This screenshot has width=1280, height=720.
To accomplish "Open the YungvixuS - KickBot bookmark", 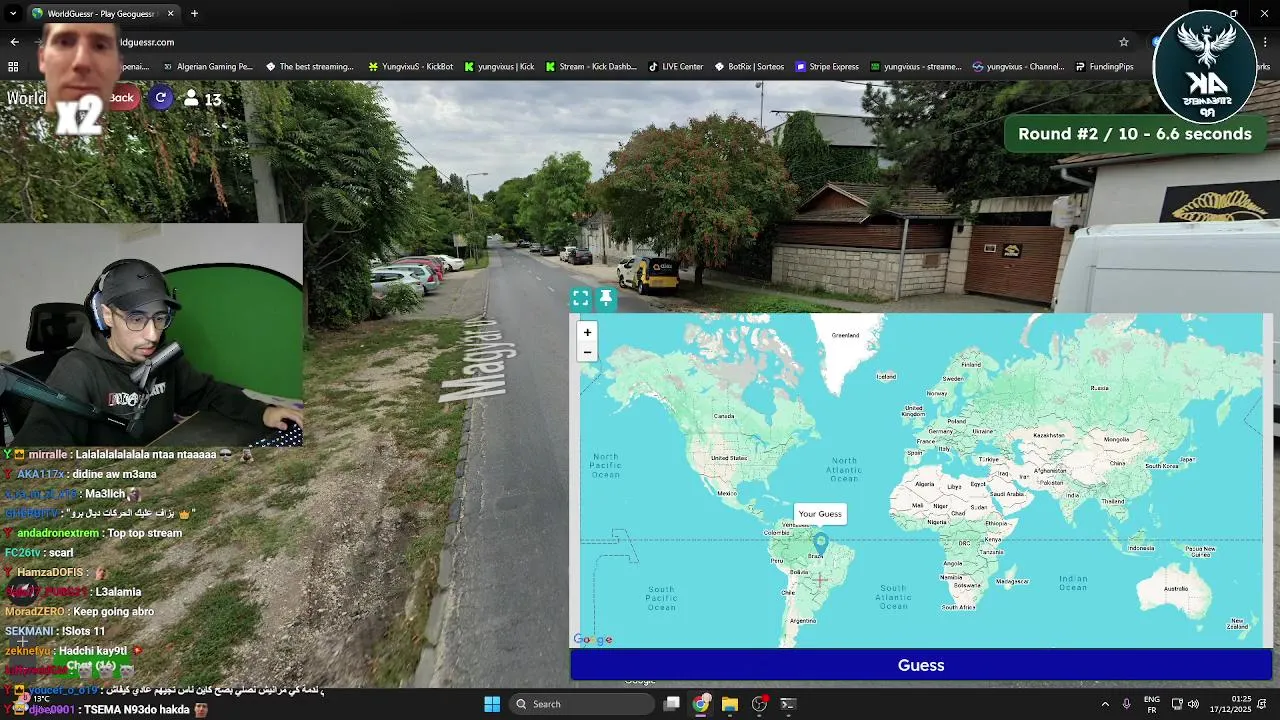I will coord(411,67).
